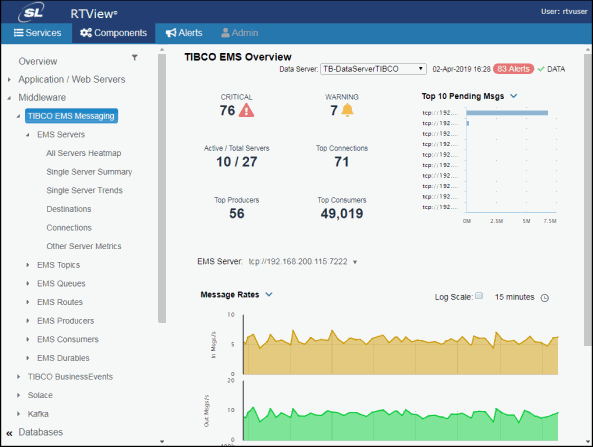
Task: Click the 15 minutes time range label
Action: (514, 297)
